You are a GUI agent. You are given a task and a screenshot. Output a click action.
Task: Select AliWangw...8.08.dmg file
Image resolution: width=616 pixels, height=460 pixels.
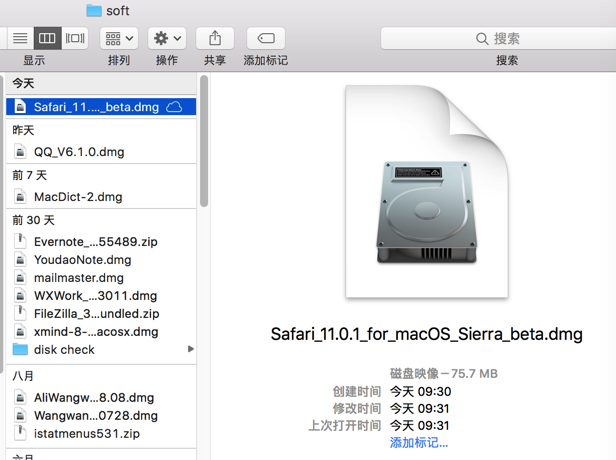(101, 398)
